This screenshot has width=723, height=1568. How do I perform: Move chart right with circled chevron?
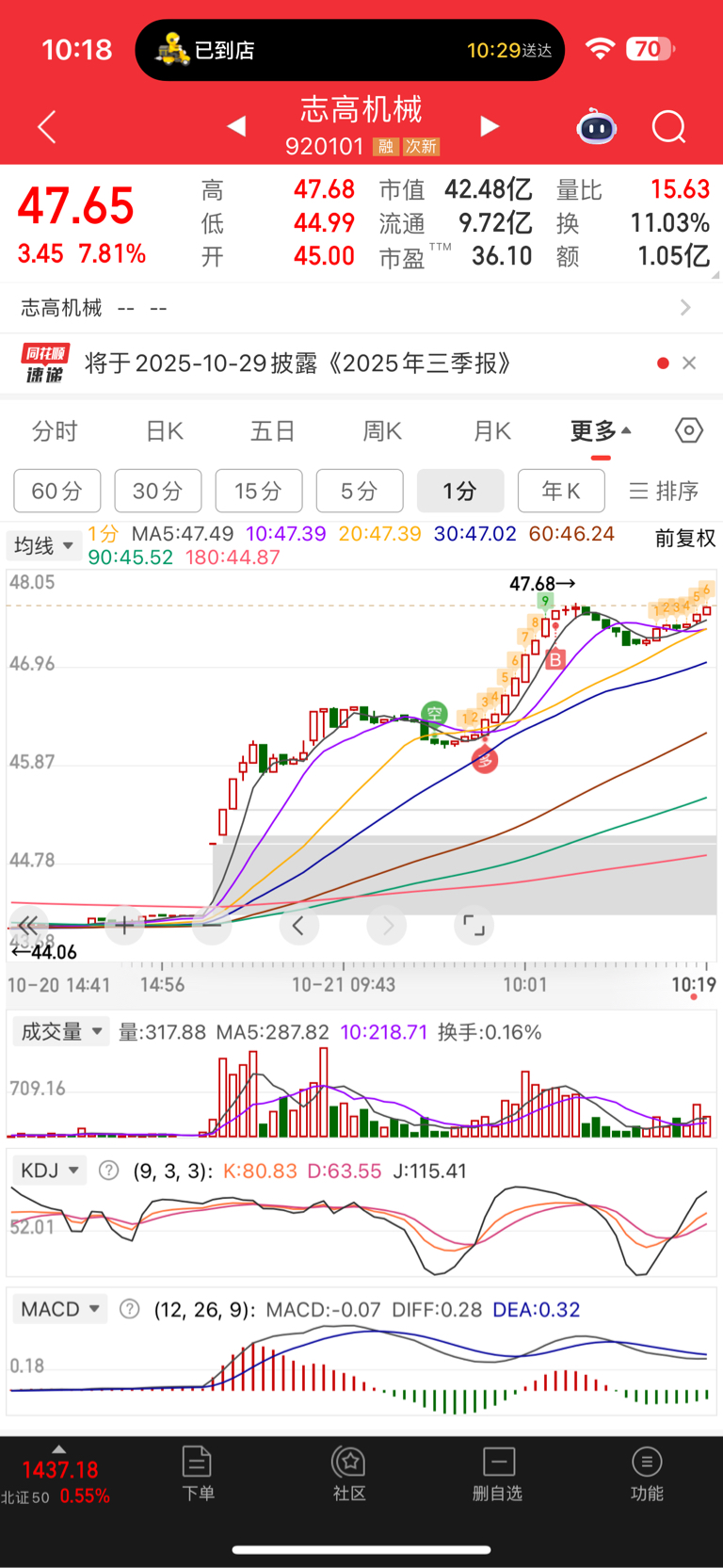387,926
